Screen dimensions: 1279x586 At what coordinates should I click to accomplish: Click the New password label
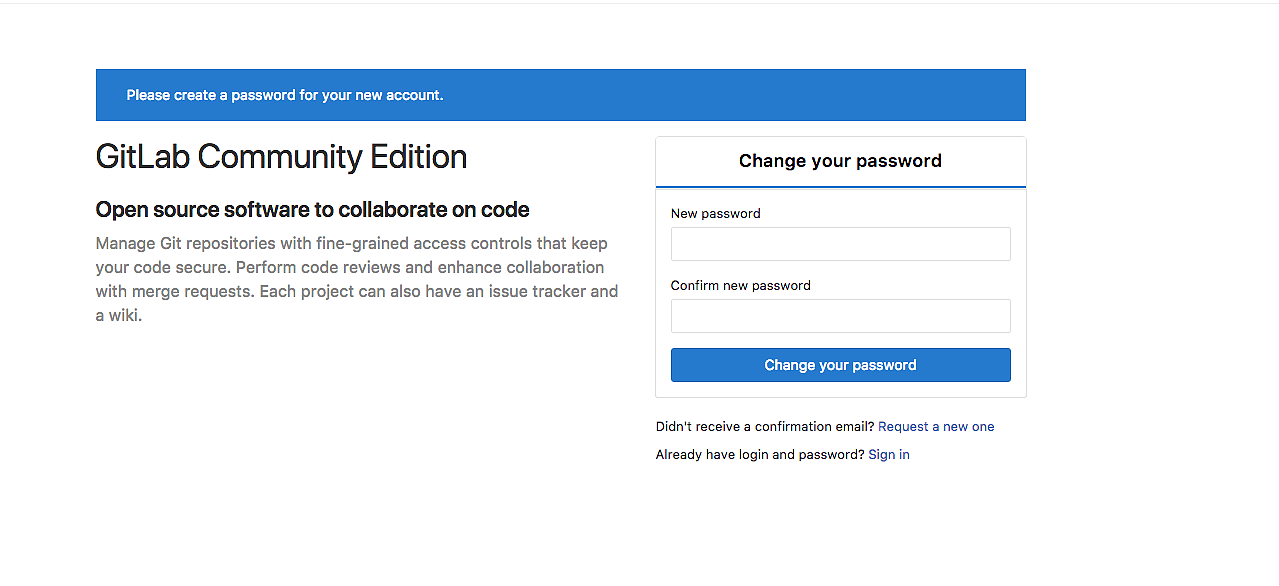click(x=715, y=214)
